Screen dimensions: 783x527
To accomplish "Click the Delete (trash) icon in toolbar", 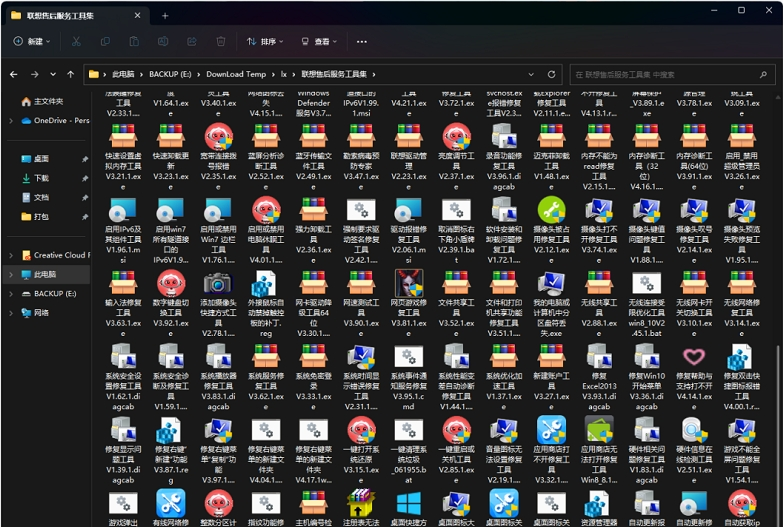I will tap(221, 42).
